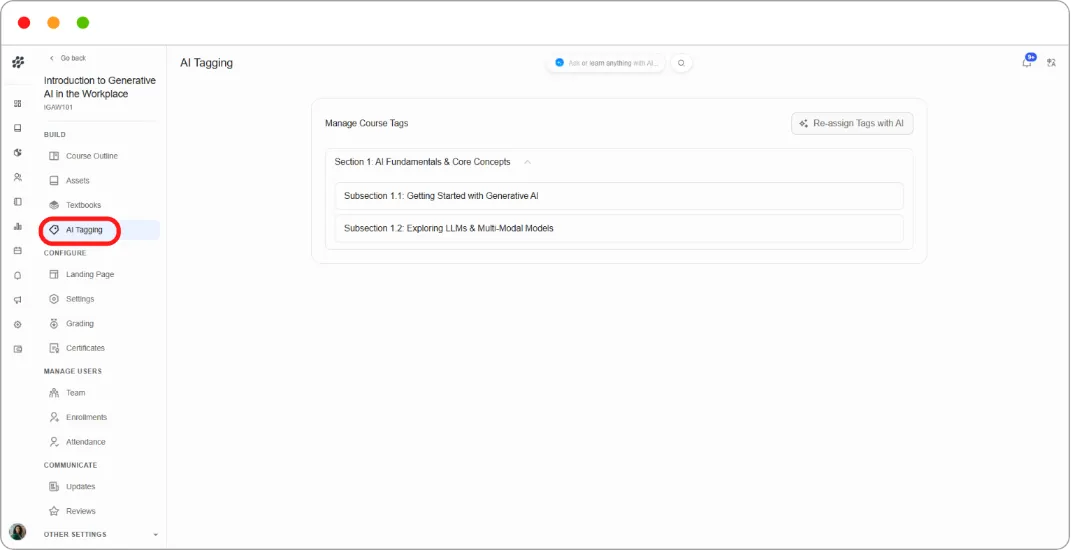Open the pie chart icon in left rail
Image resolution: width=1071 pixels, height=550 pixels.
(18, 152)
